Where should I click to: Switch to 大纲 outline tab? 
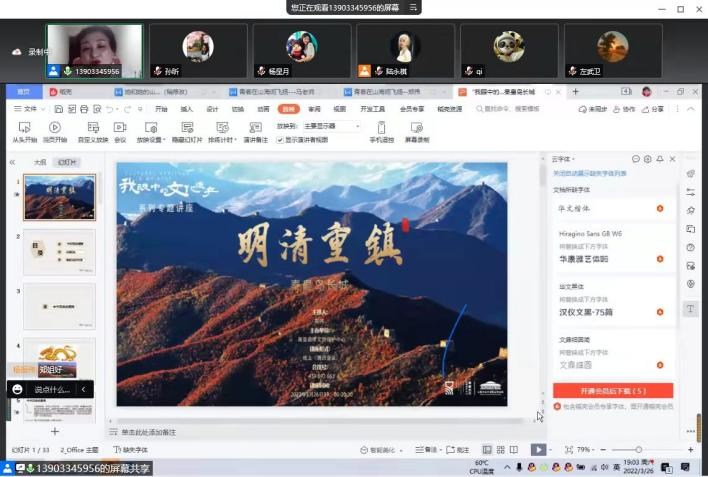point(40,161)
